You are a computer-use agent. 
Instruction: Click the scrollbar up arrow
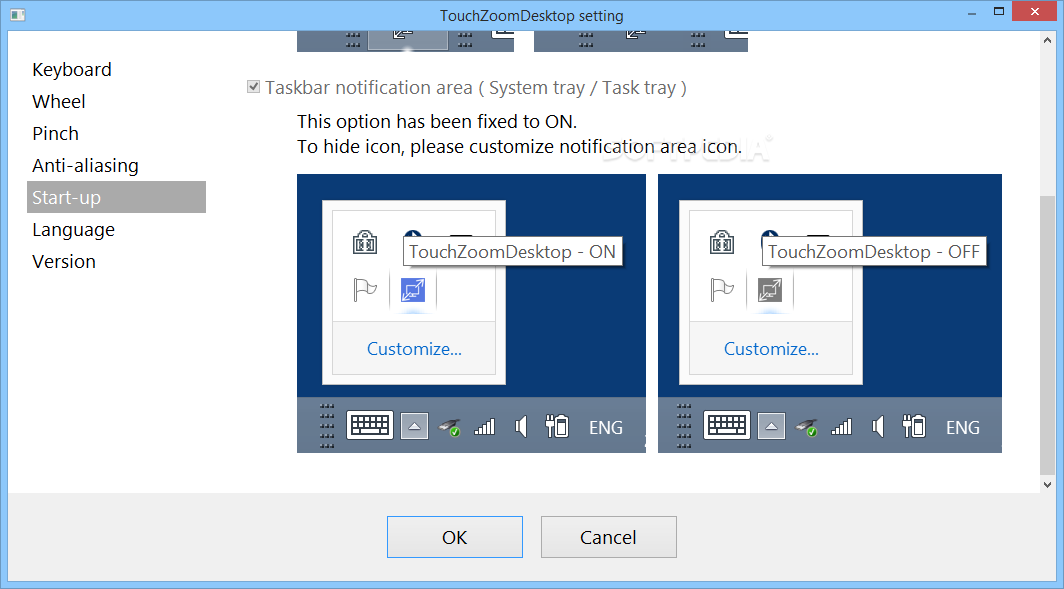(1047, 40)
